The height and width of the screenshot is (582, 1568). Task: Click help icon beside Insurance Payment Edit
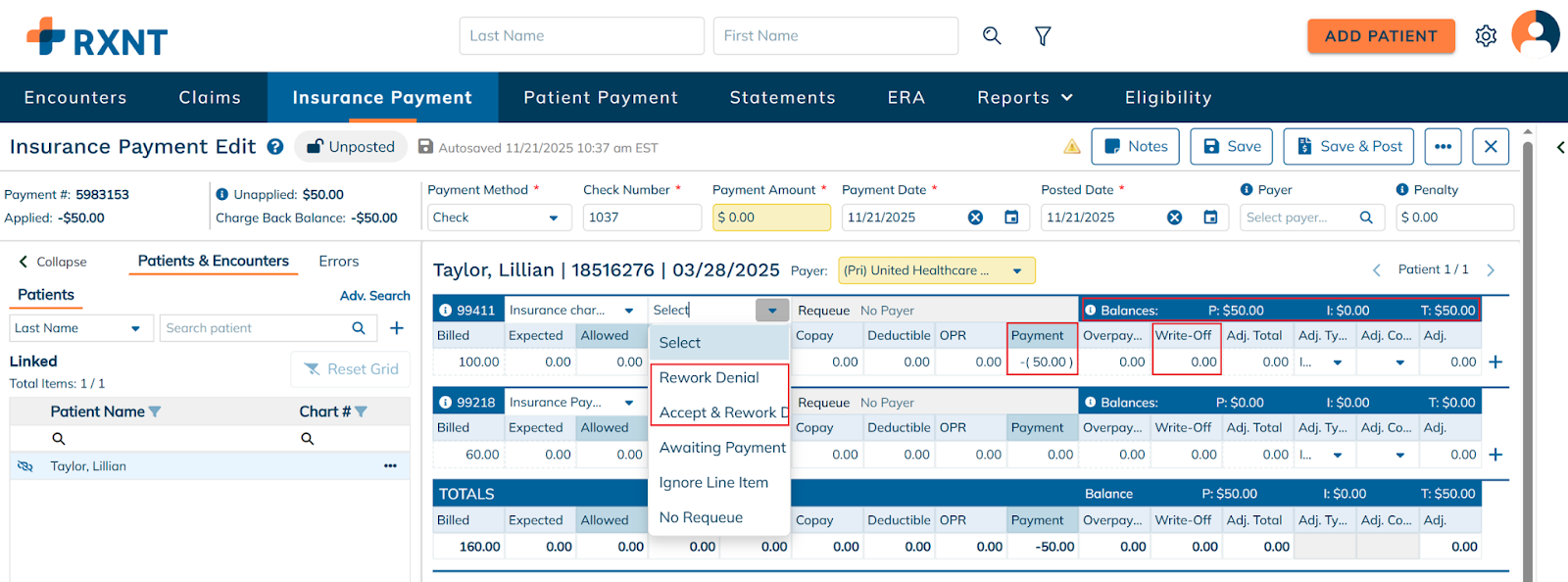[275, 147]
